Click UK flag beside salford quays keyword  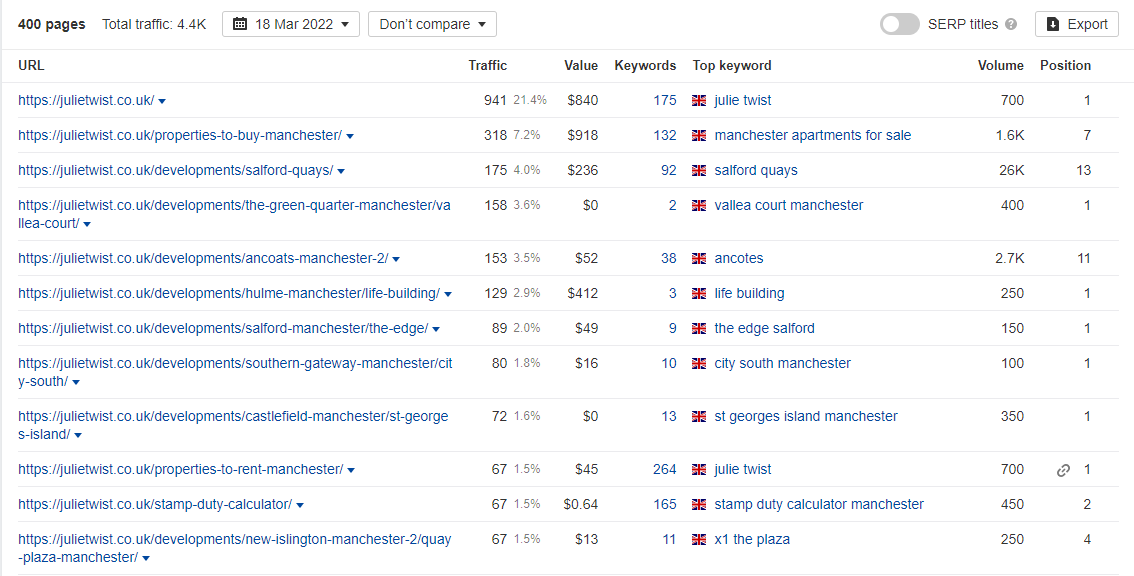699,171
